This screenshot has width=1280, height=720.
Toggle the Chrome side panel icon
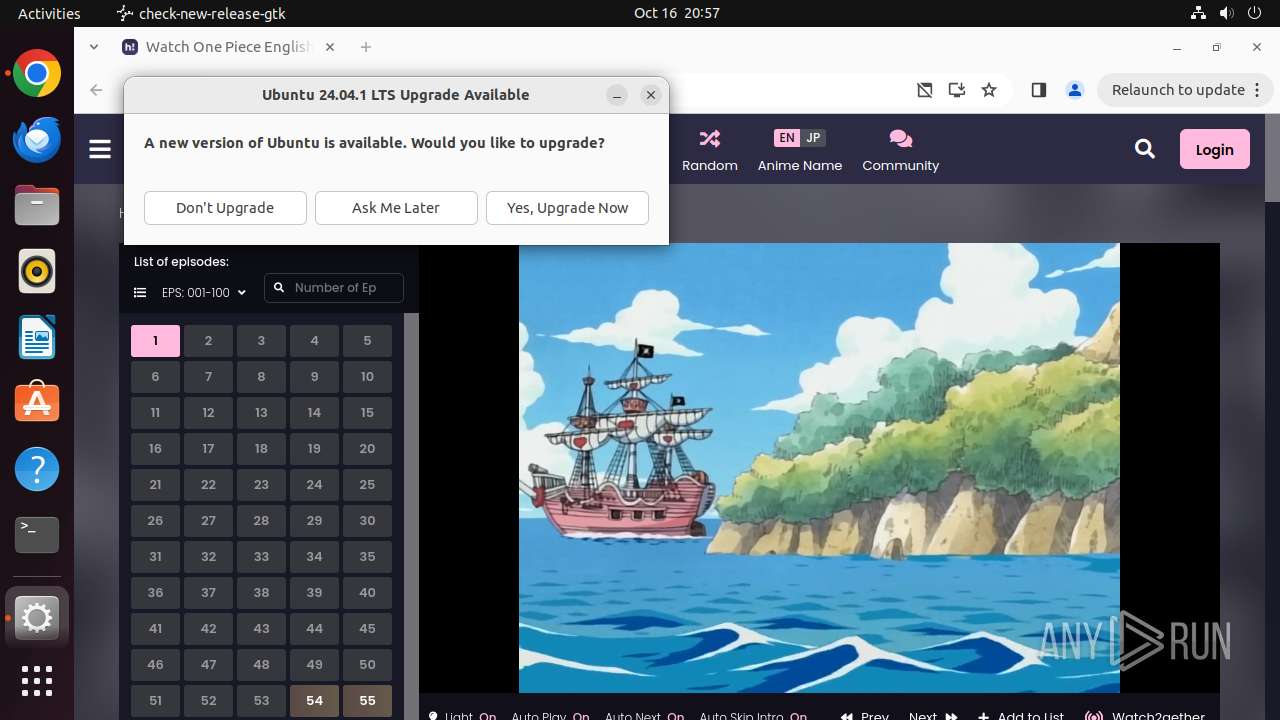tap(1039, 90)
